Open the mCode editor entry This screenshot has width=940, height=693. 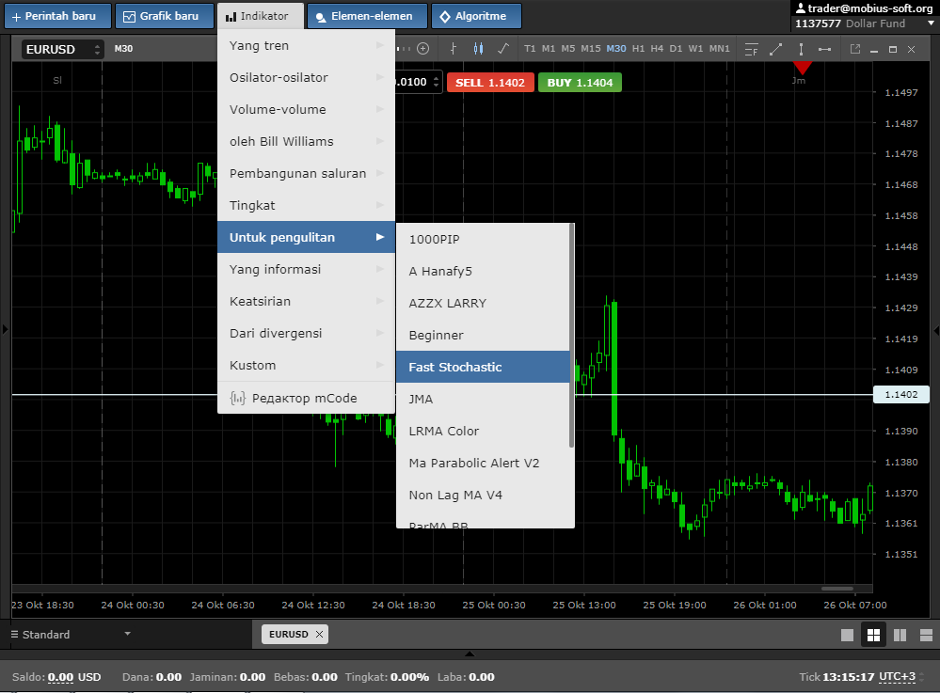(x=306, y=398)
